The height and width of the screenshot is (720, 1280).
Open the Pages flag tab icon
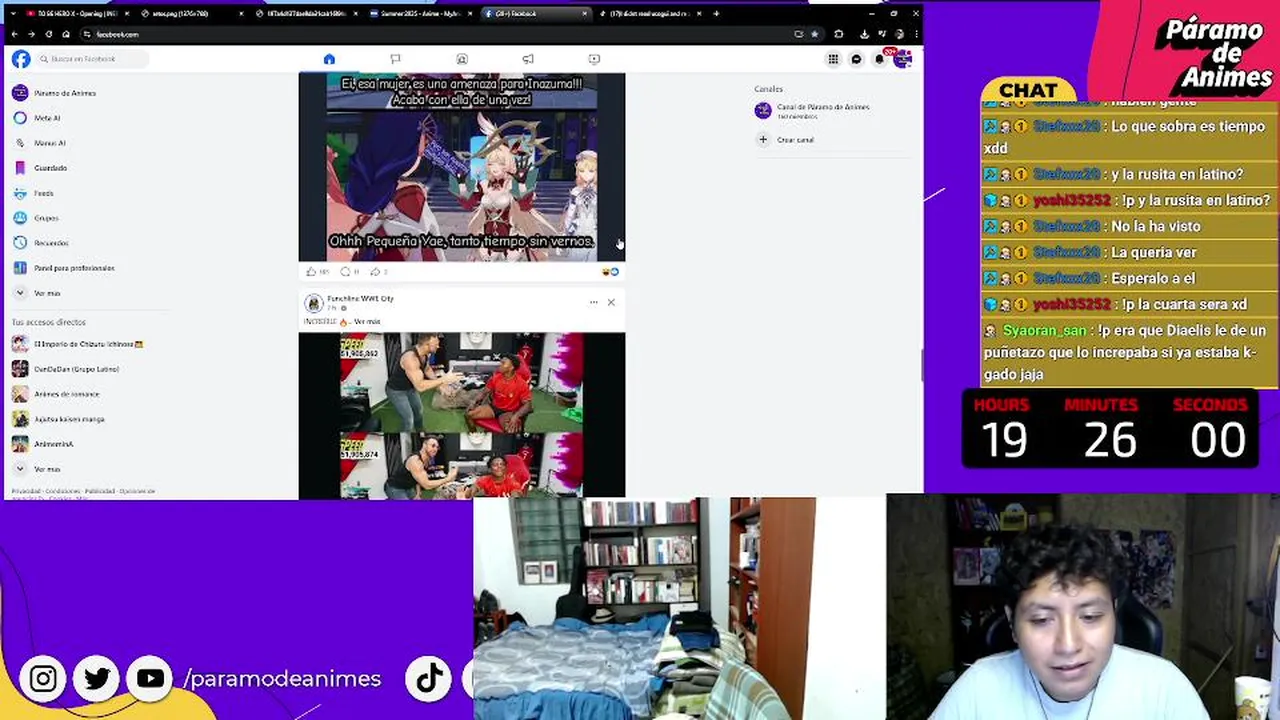395,59
